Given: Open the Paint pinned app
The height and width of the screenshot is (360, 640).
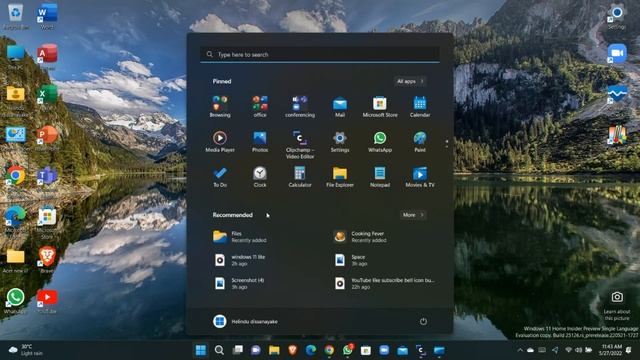Looking at the screenshot, I should click(x=420, y=142).
